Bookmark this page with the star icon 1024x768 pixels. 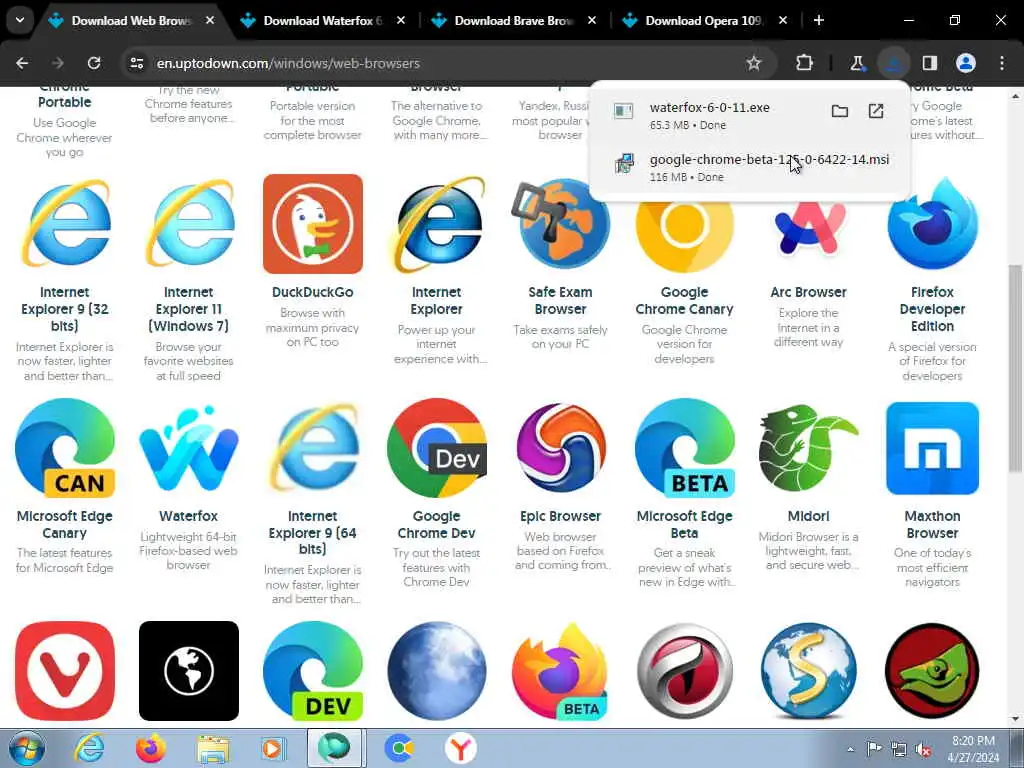pyautogui.click(x=754, y=63)
